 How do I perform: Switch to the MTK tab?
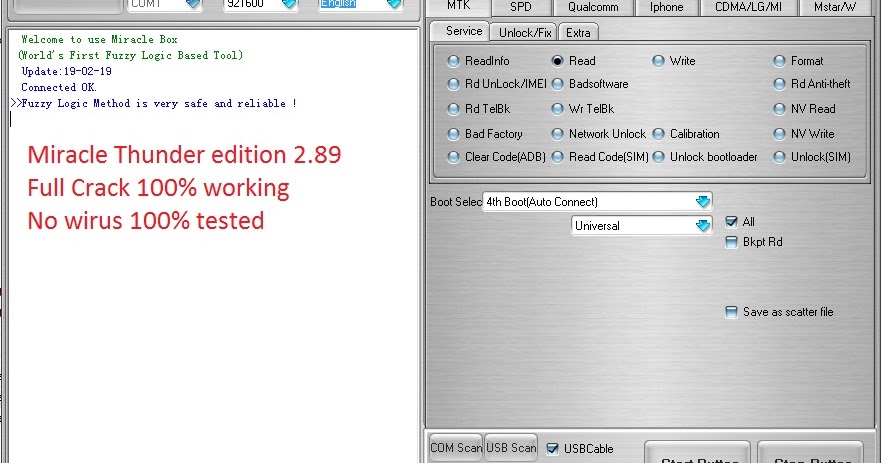point(458,6)
